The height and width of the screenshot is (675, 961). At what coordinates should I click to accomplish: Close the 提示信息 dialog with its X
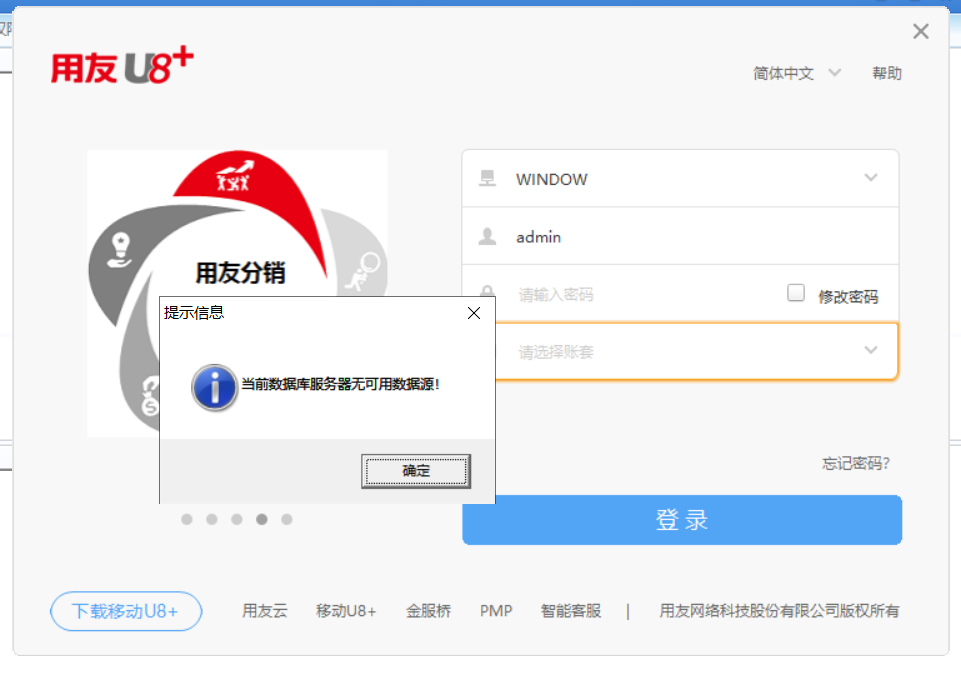pos(474,313)
